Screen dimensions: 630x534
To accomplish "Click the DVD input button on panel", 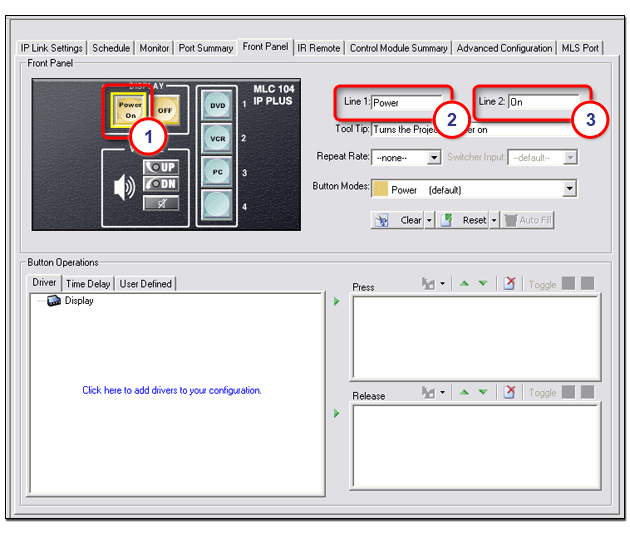I will (217, 104).
